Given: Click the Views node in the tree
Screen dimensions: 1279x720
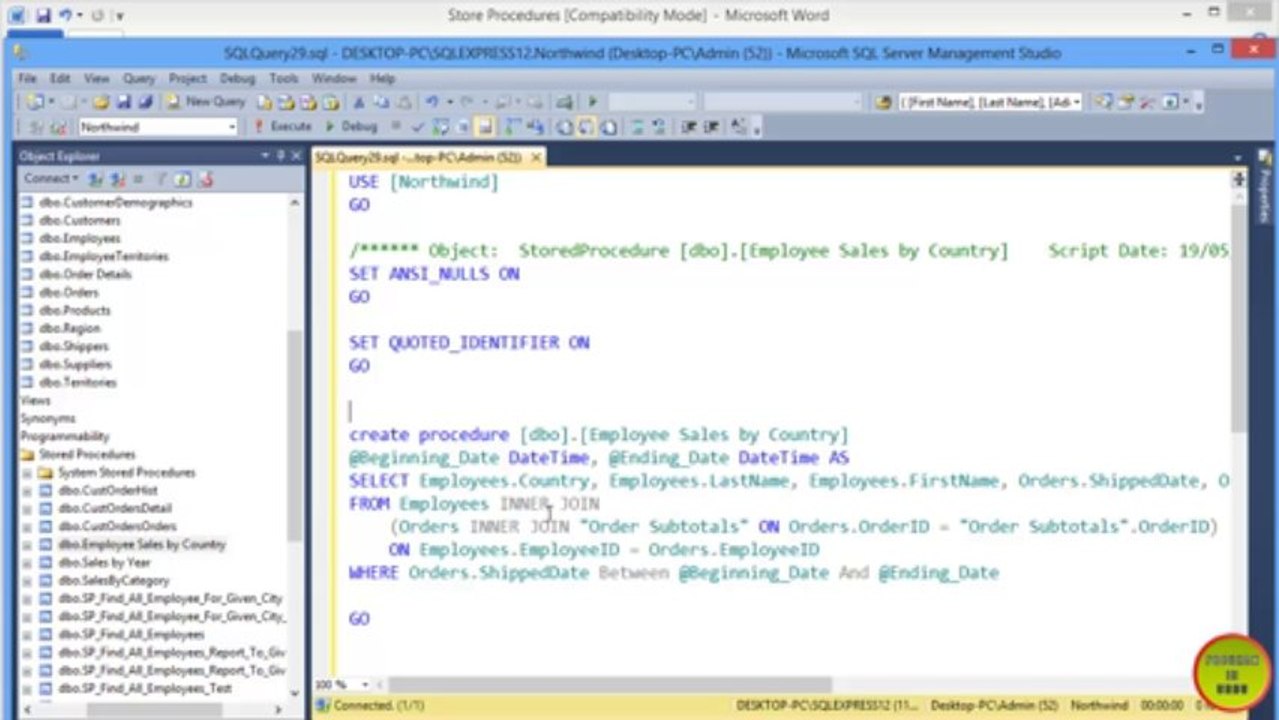Looking at the screenshot, I should click(x=35, y=400).
